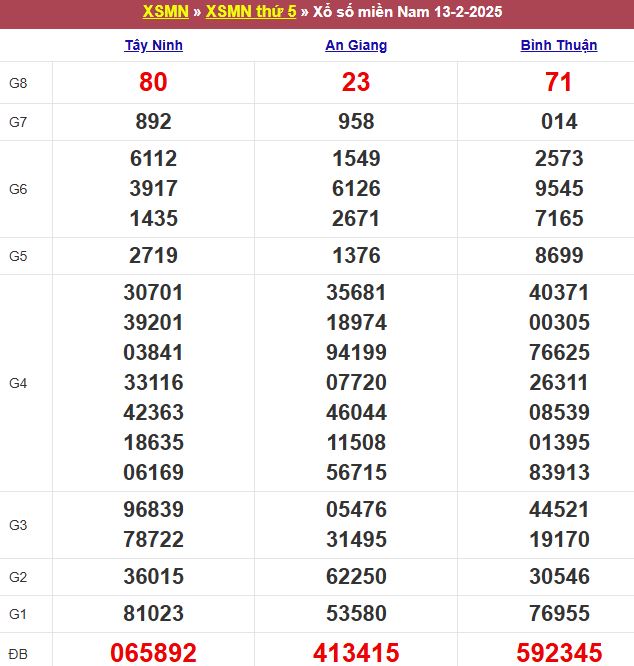Select the G6 number 1549
This screenshot has width=634, height=666.
coord(356,158)
